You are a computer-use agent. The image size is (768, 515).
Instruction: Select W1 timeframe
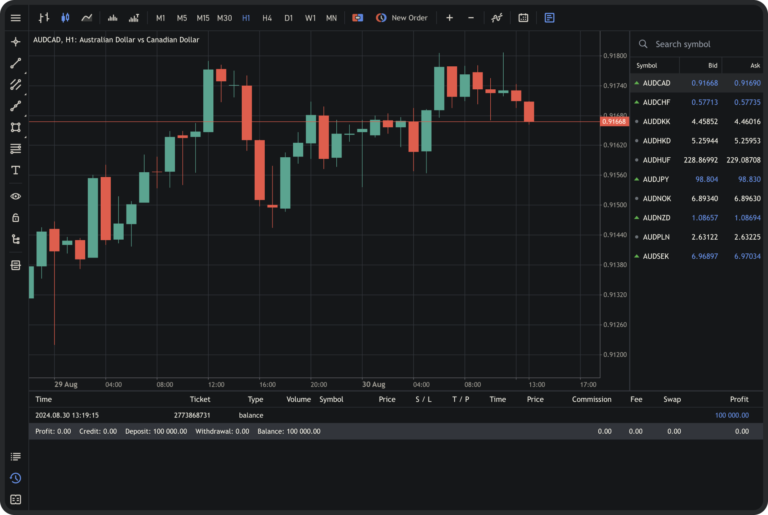pyautogui.click(x=310, y=18)
